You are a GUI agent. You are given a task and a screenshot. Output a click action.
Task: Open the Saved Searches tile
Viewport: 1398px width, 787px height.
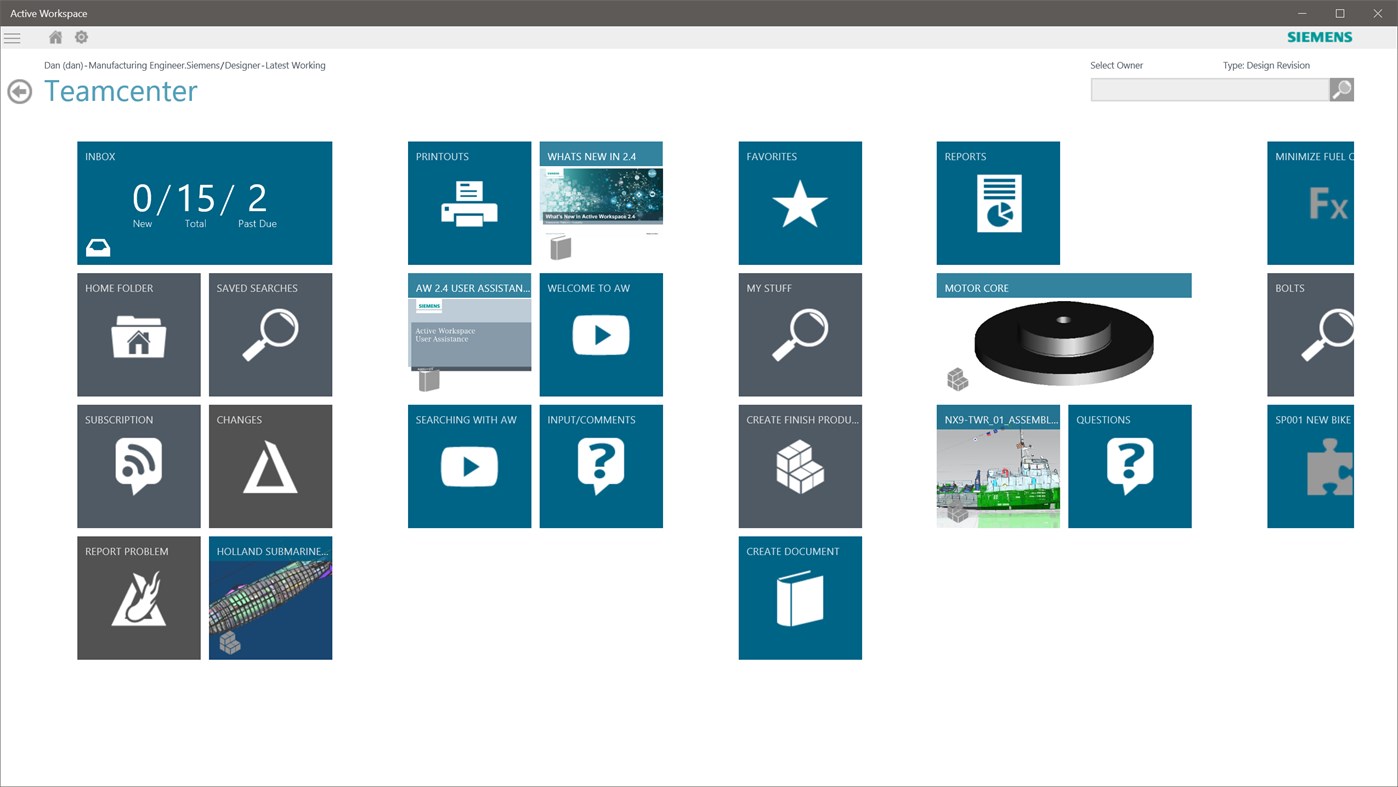coord(270,334)
